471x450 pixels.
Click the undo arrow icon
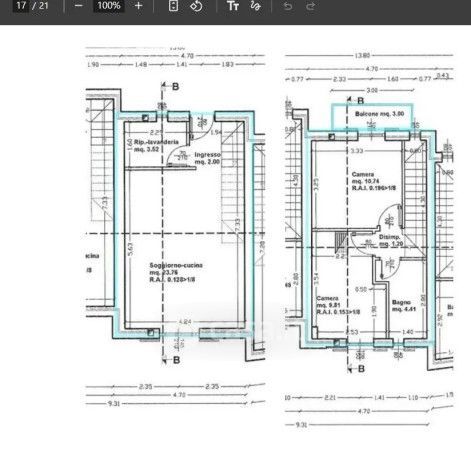(x=288, y=6)
